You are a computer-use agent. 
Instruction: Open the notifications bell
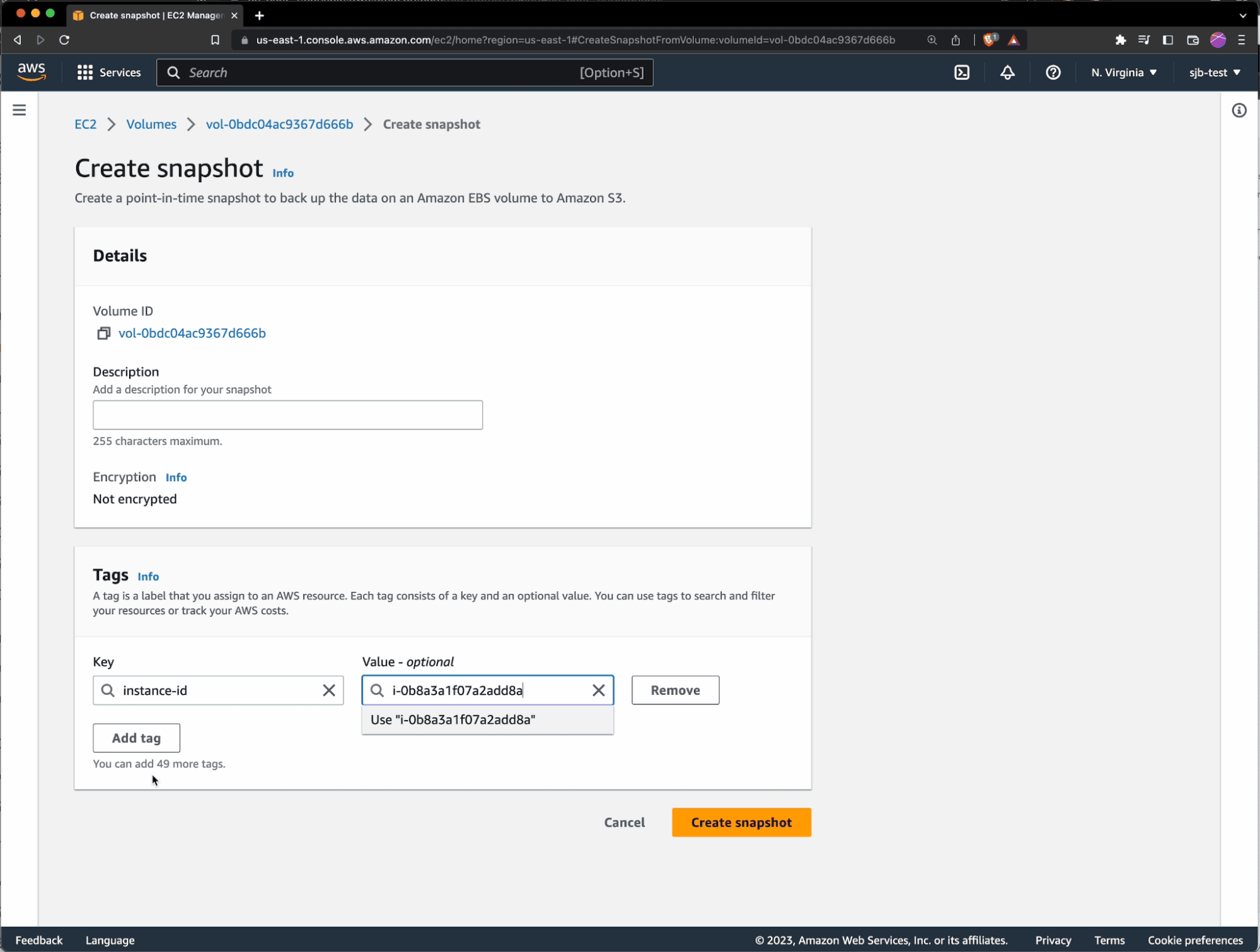point(1007,73)
